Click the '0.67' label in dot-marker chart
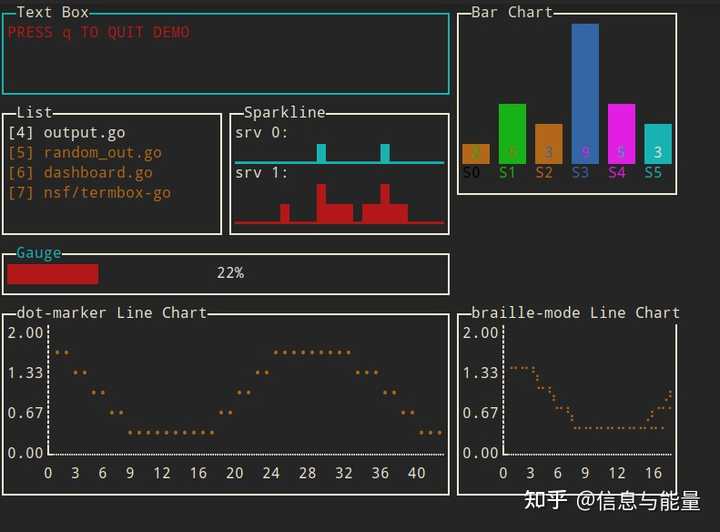Image resolution: width=720 pixels, height=532 pixels. (x=25, y=413)
